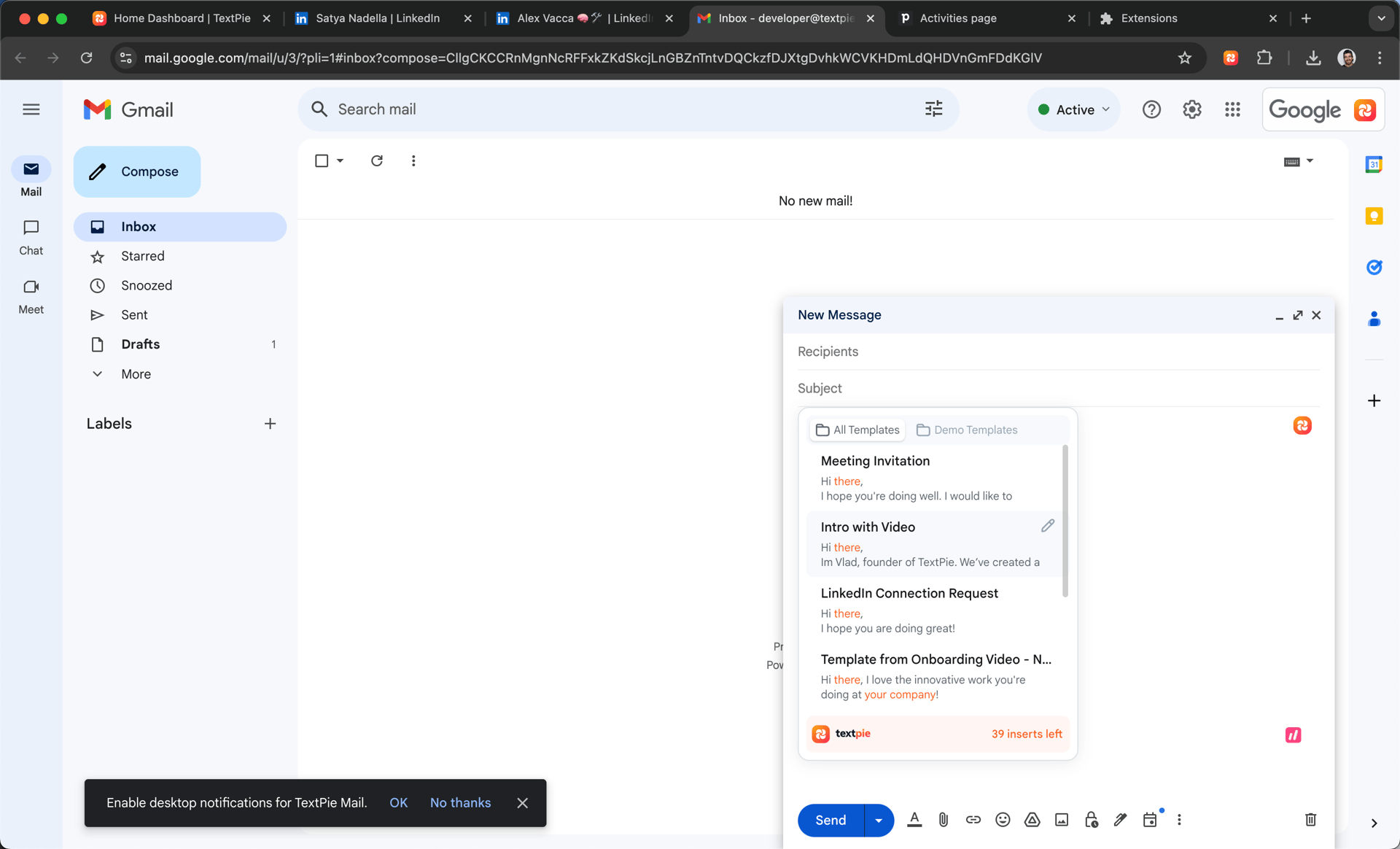Open Google Calendar side panel
The image size is (1400, 849).
tap(1374, 165)
